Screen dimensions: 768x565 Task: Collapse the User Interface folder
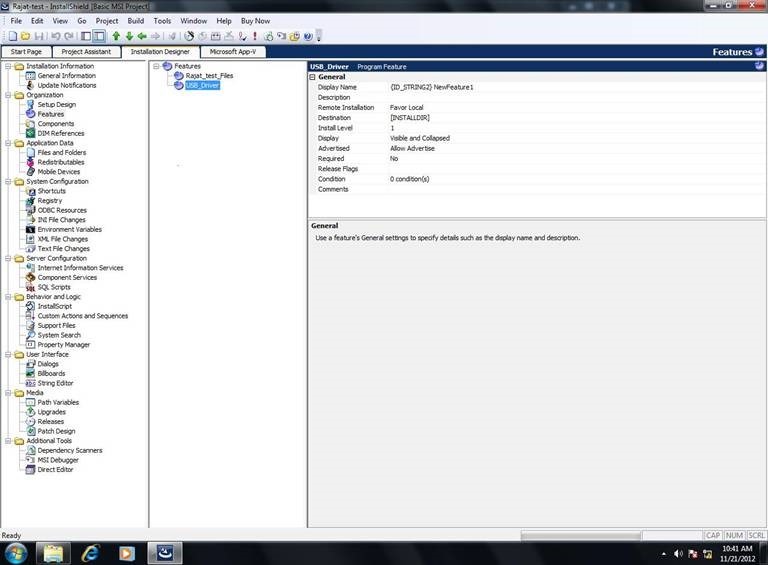(8, 354)
